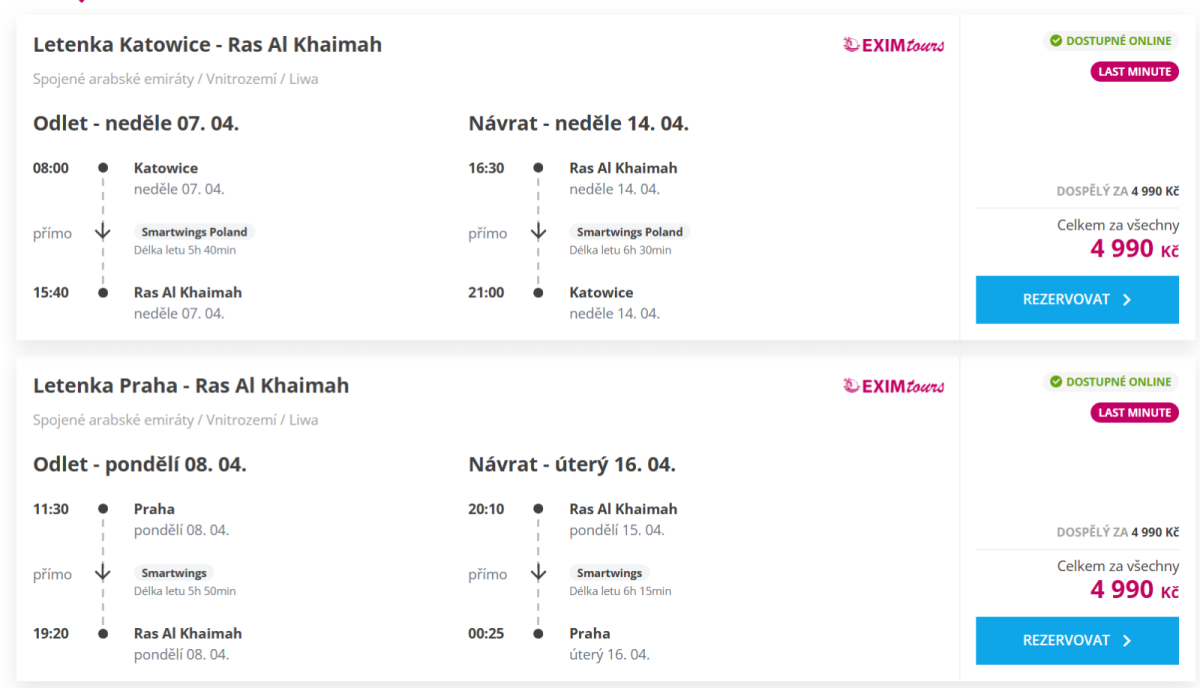The image size is (1200, 688).
Task: Click down arrow on Katowice return flight
Action: coord(538,232)
